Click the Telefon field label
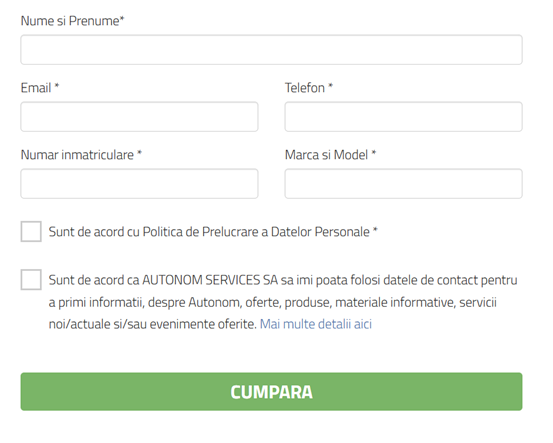Viewport: 553px width, 443px height. (305, 88)
